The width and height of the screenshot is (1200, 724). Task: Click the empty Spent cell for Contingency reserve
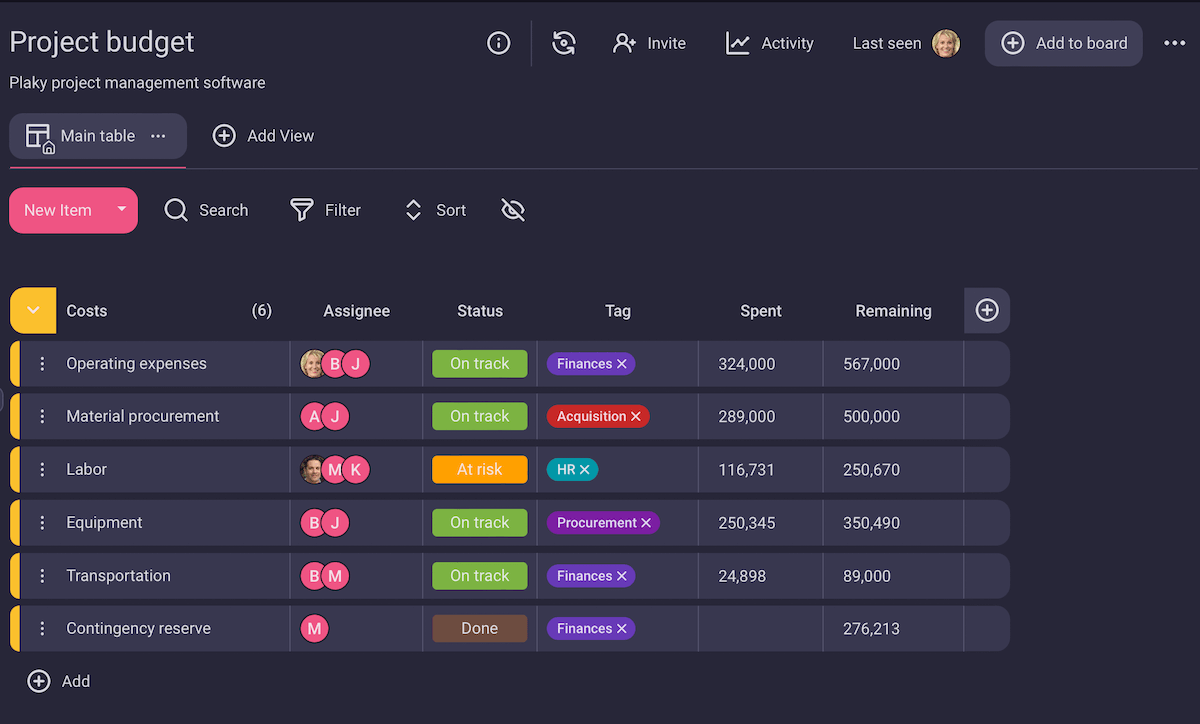[760, 629]
